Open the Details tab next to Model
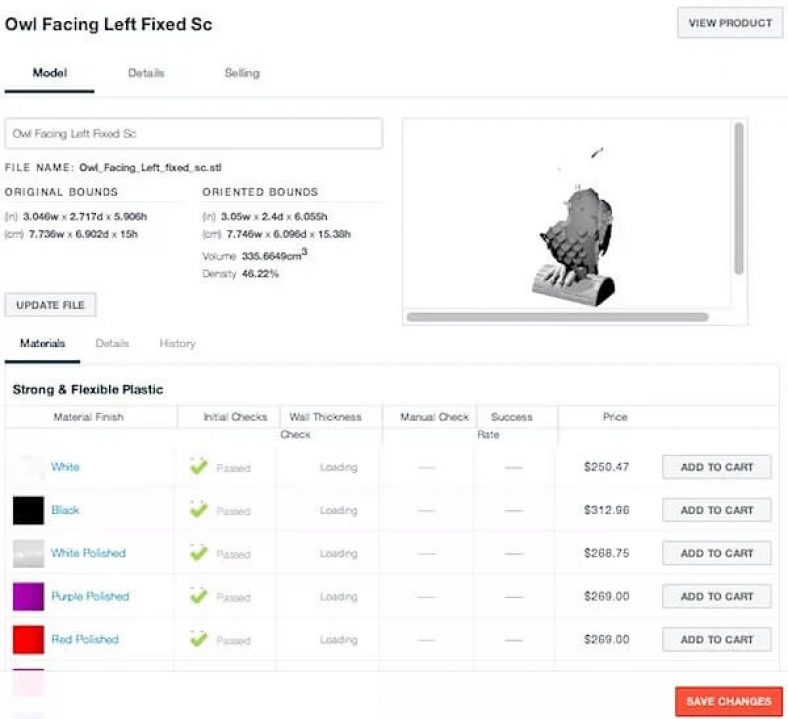Viewport: 788px width, 719px height. coord(146,73)
